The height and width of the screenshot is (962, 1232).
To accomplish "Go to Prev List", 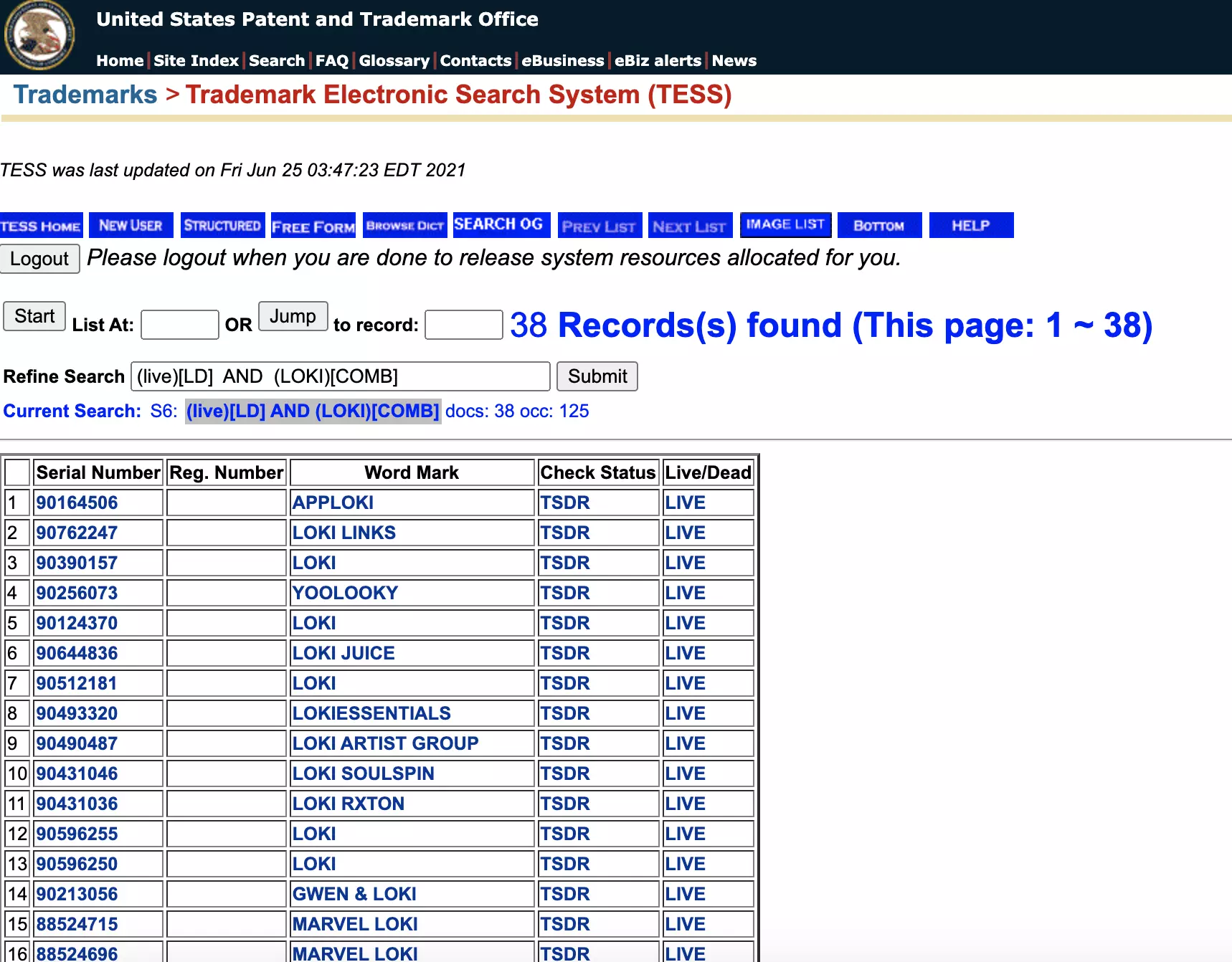I will click(599, 226).
